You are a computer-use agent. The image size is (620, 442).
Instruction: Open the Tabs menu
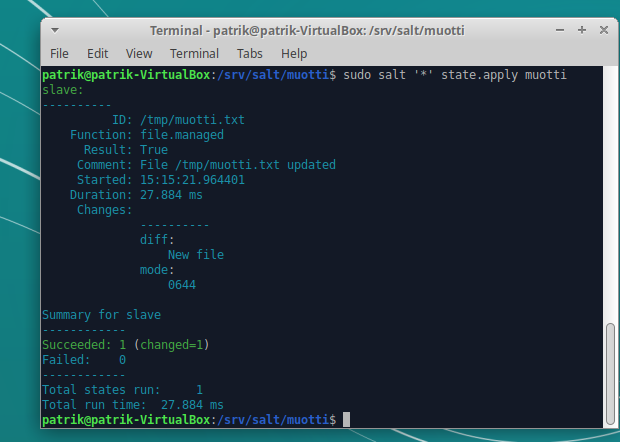[x=250, y=53]
